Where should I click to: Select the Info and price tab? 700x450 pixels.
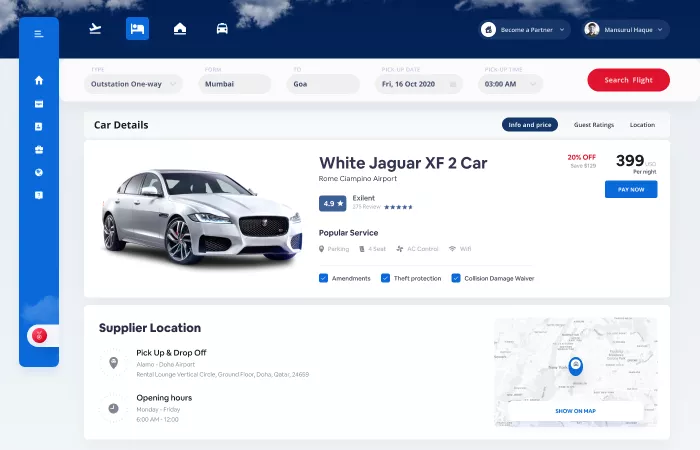coord(530,125)
